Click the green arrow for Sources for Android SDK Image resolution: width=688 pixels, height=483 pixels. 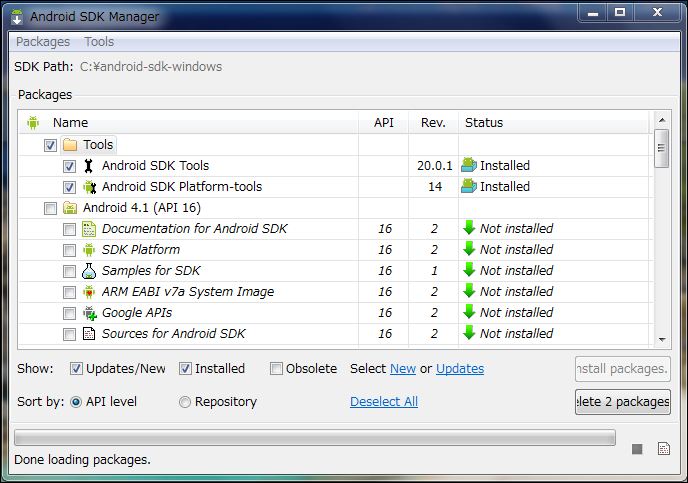(469, 333)
